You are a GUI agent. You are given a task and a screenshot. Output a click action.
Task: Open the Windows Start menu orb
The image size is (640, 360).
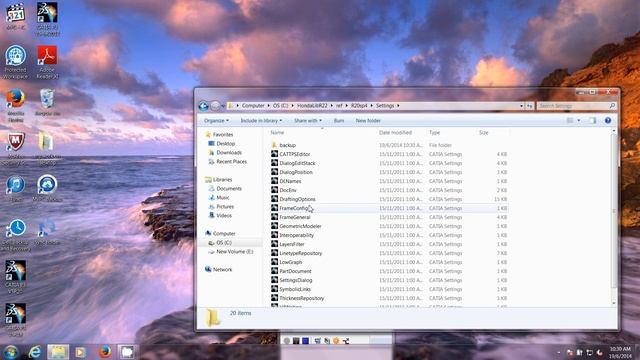click(x=11, y=351)
